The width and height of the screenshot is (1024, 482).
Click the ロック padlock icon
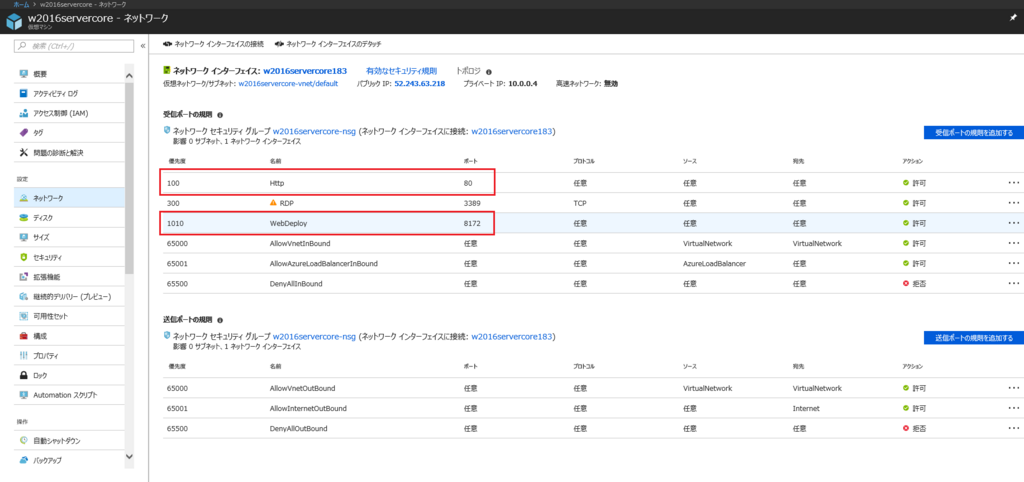point(24,376)
